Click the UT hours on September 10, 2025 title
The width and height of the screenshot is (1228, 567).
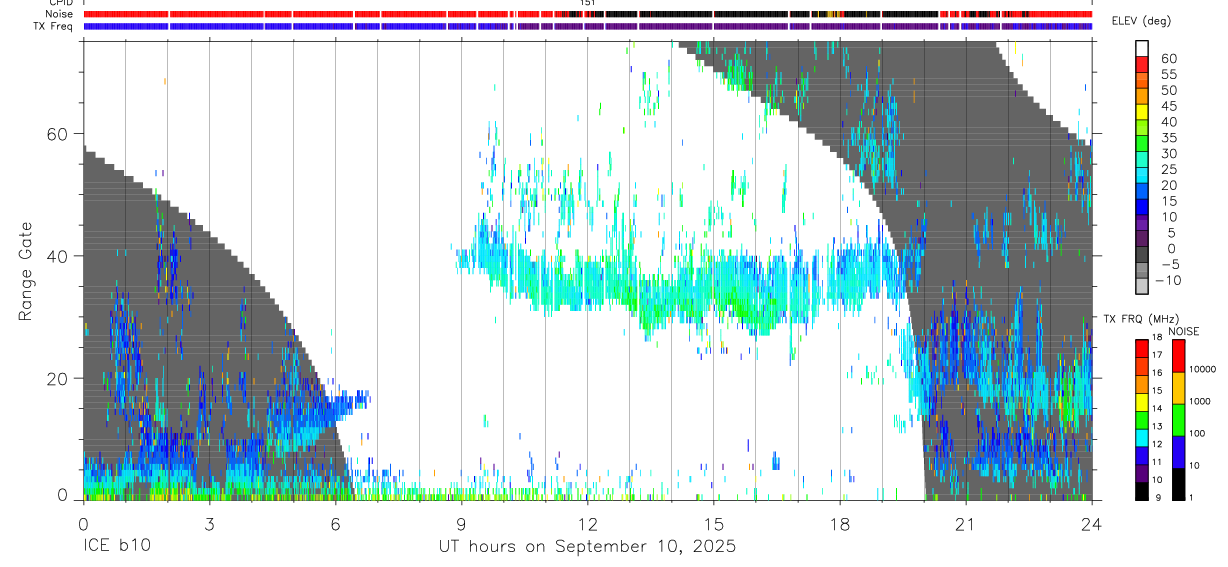pyautogui.click(x=587, y=546)
